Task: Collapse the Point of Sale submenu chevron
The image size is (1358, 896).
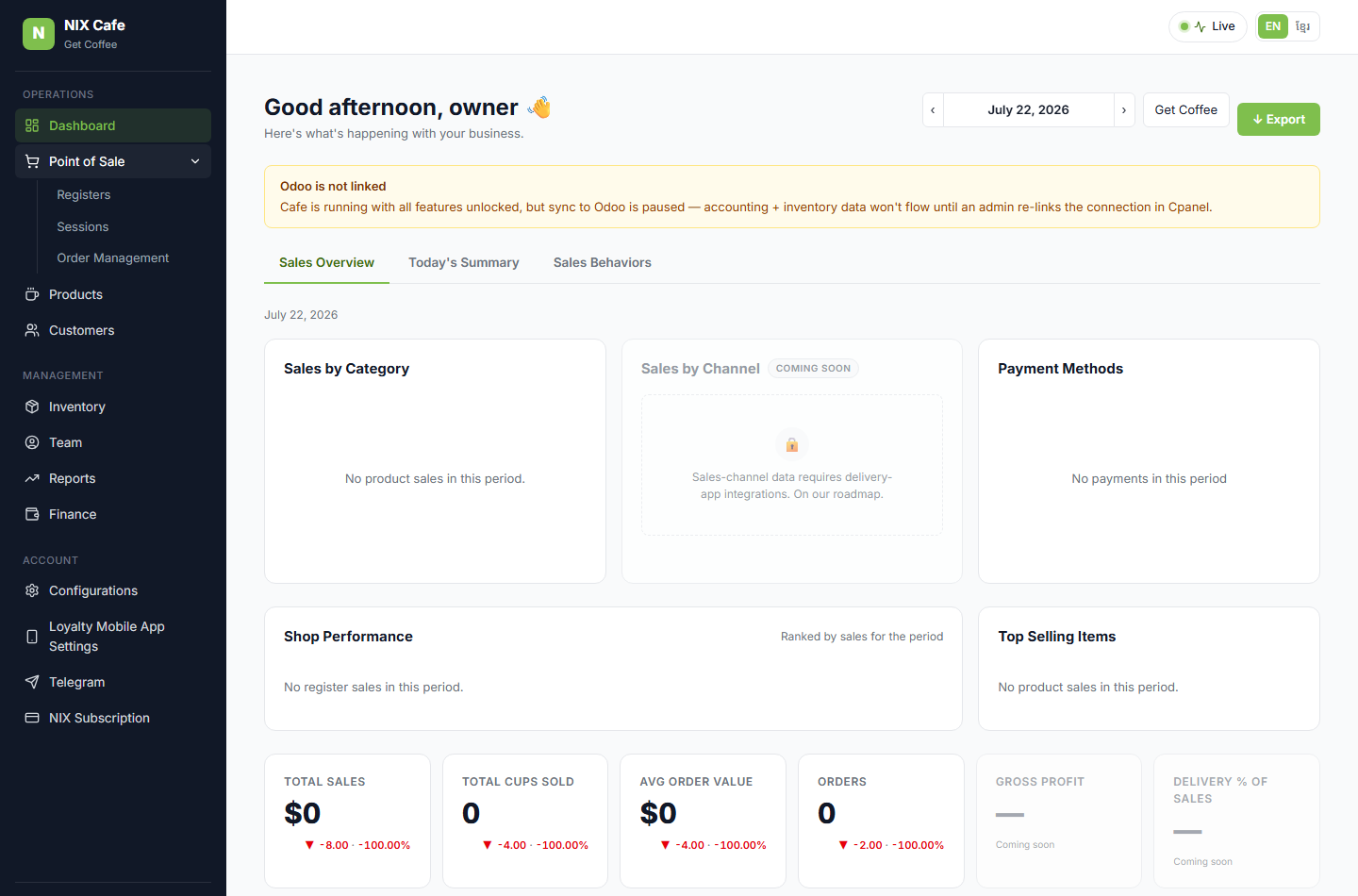Action: pyautogui.click(x=195, y=161)
